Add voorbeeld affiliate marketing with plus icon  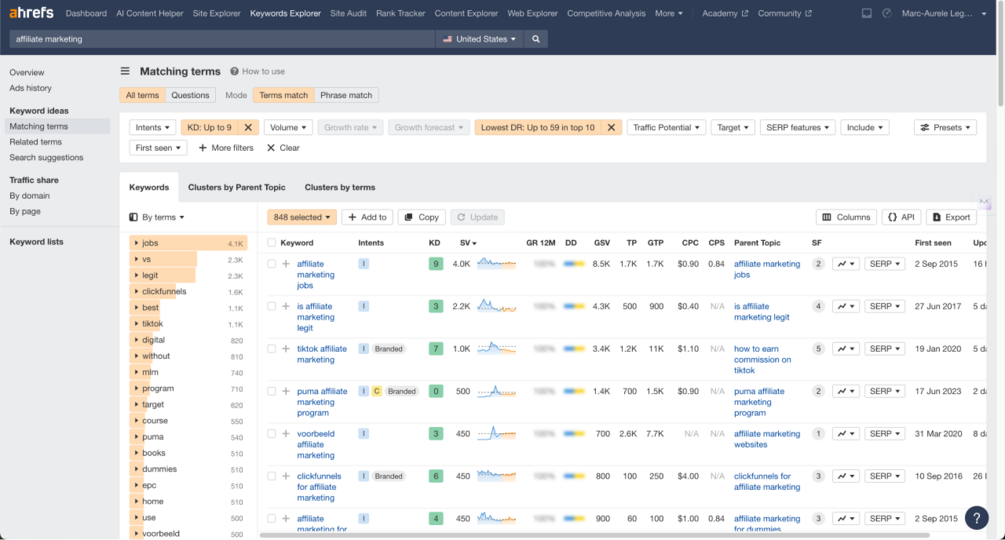pyautogui.click(x=286, y=434)
